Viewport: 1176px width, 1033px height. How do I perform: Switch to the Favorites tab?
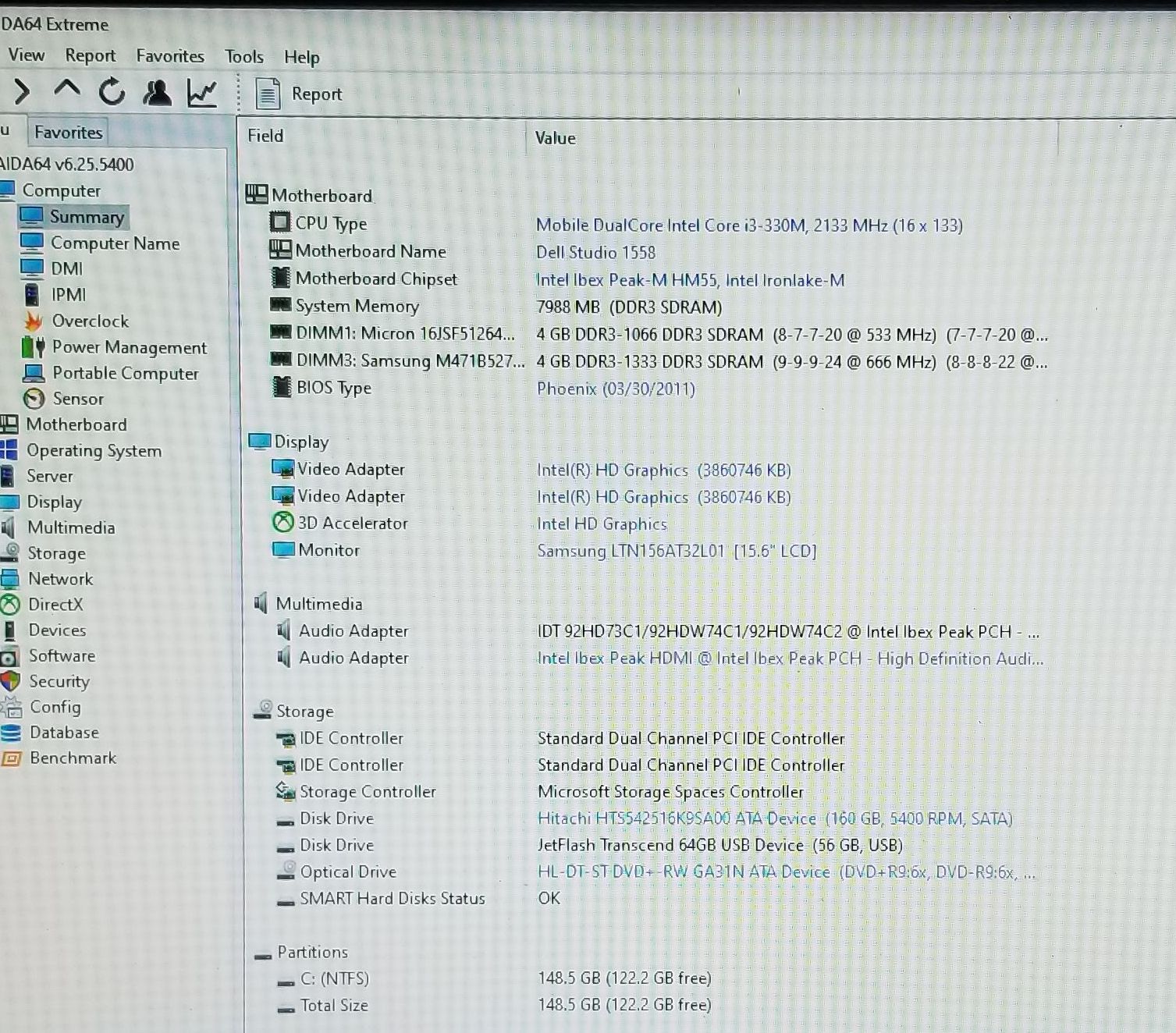(68, 133)
